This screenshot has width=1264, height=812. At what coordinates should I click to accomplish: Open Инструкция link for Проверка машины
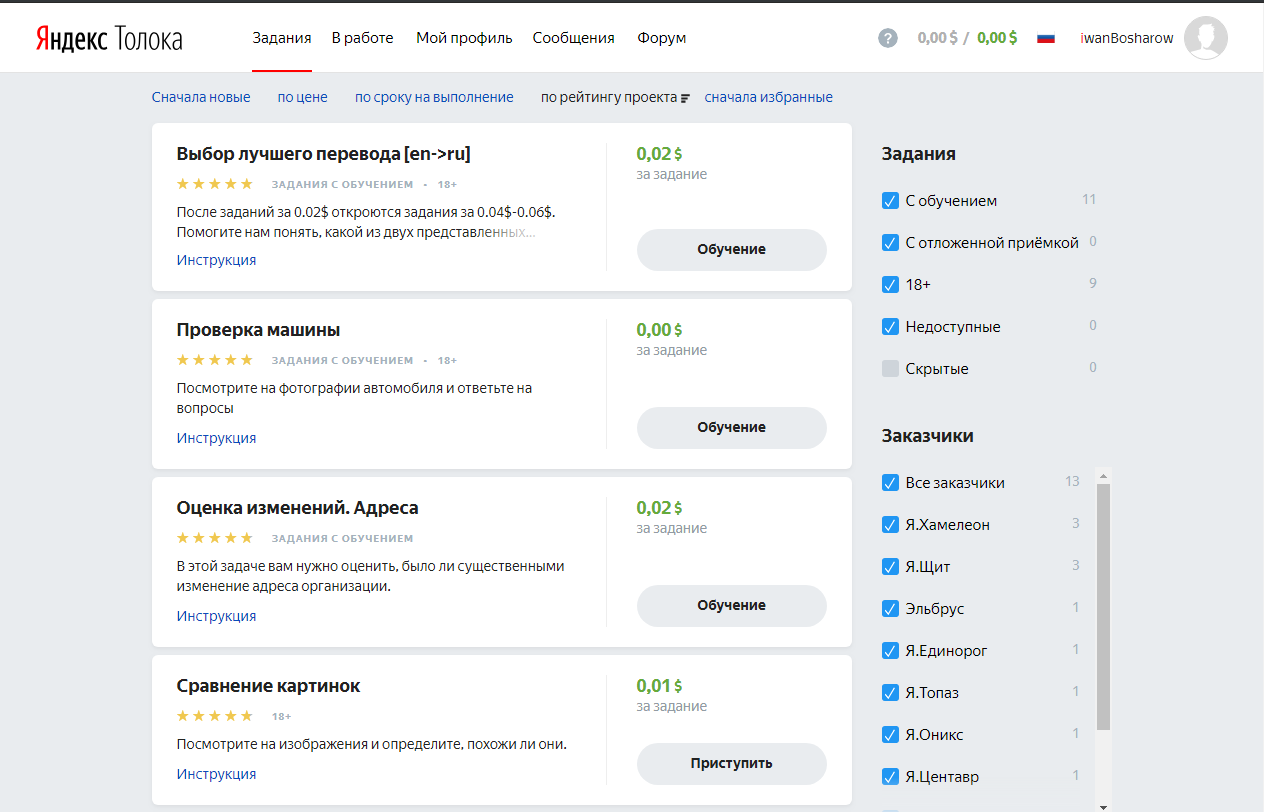(x=216, y=438)
